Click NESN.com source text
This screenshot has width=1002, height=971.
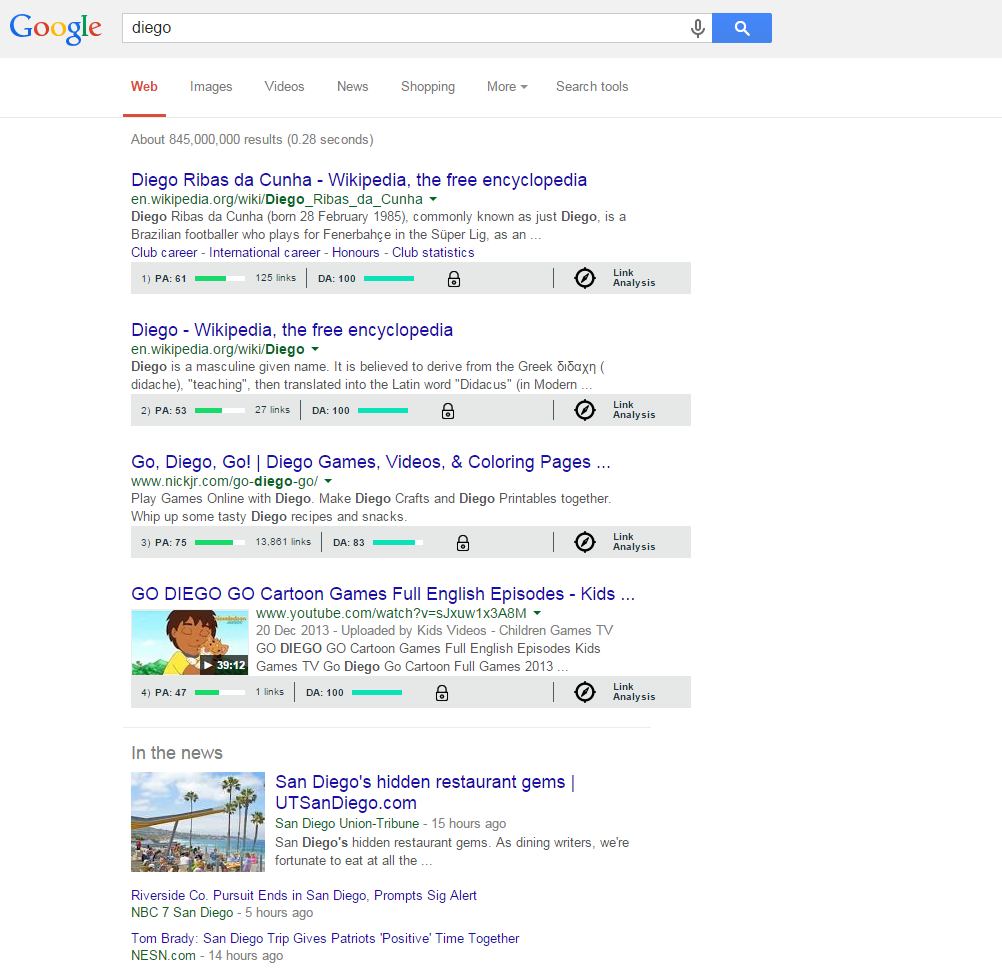(x=164, y=955)
